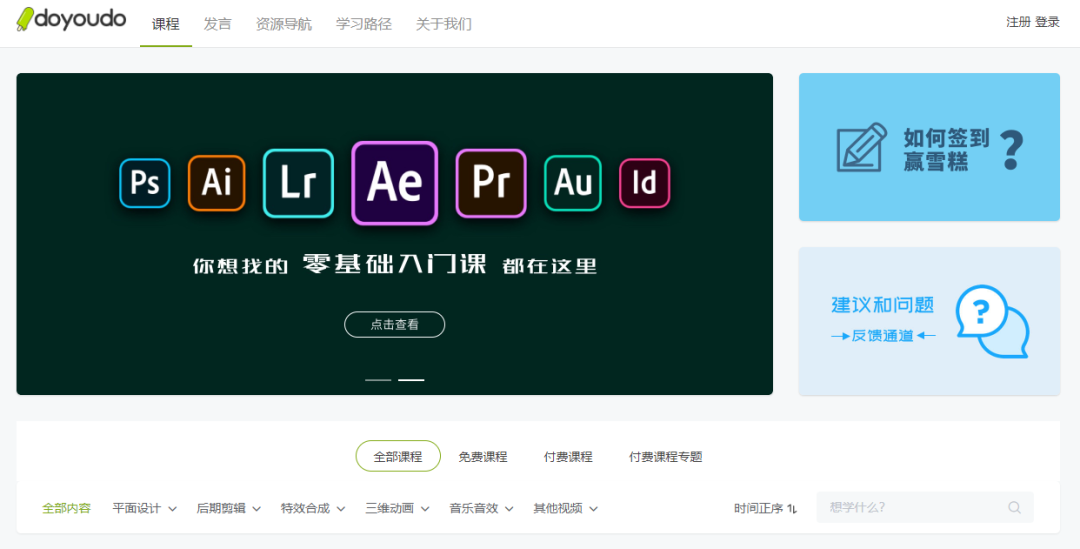Click the pencil sign-in icon
The width and height of the screenshot is (1080, 549).
(862, 147)
